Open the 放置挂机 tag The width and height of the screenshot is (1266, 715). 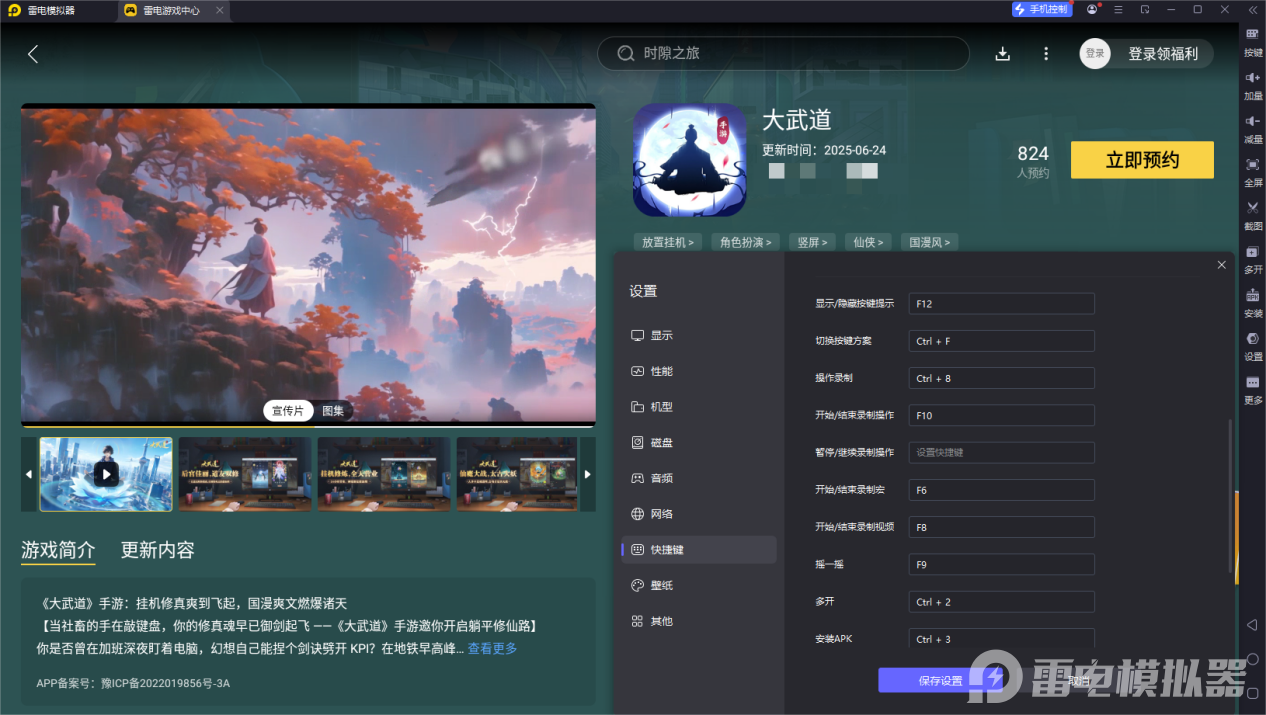tap(669, 242)
